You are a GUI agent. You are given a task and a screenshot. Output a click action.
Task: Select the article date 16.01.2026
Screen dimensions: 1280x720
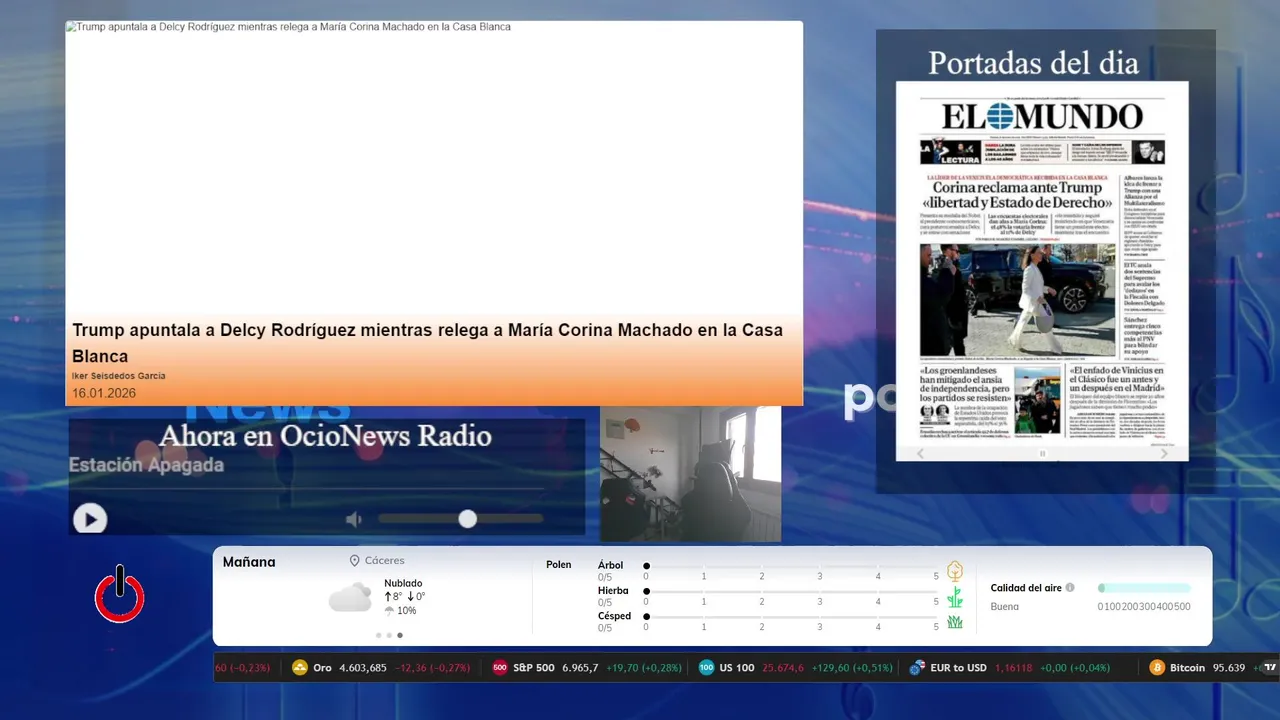point(104,393)
